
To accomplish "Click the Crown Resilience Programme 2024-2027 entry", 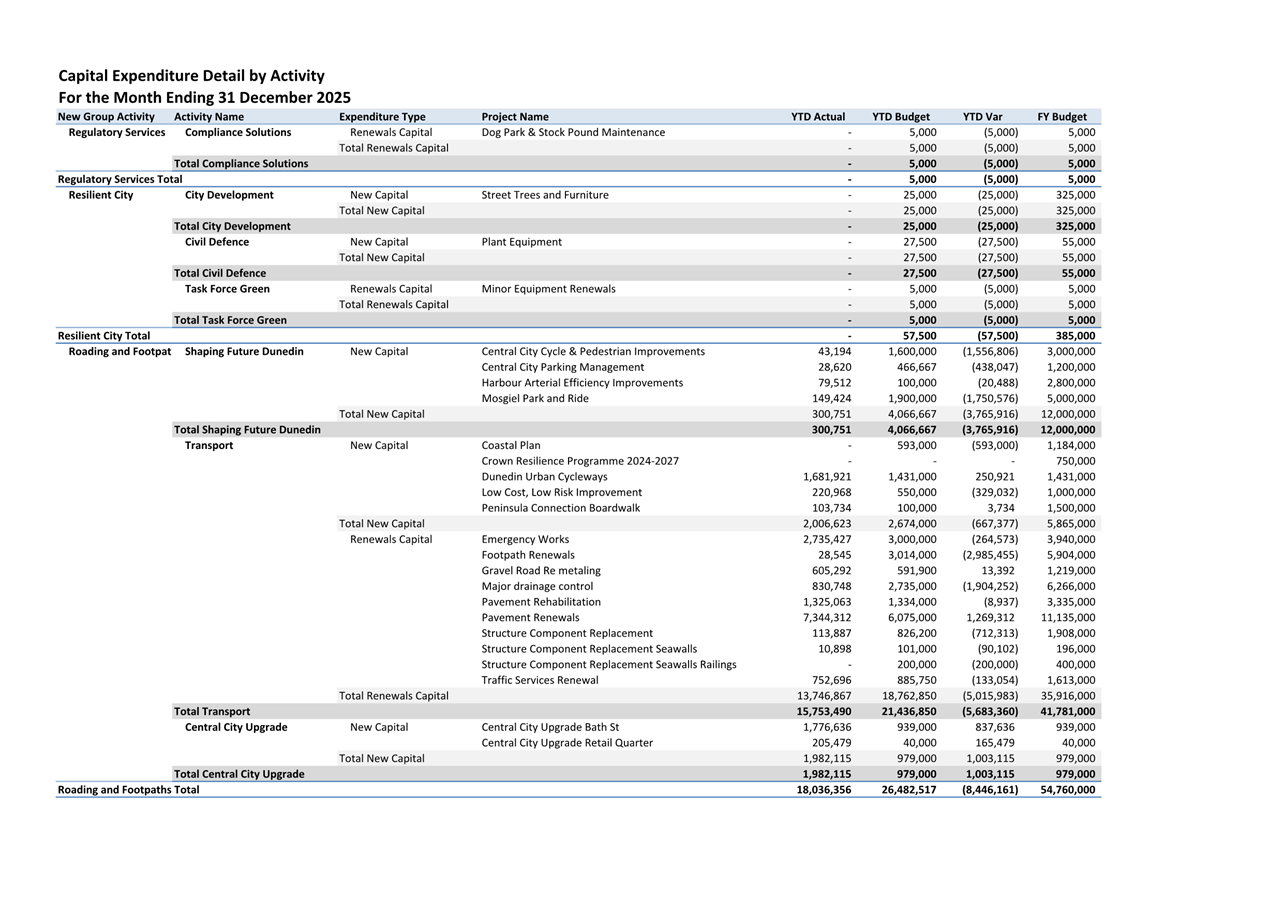I will [579, 461].
